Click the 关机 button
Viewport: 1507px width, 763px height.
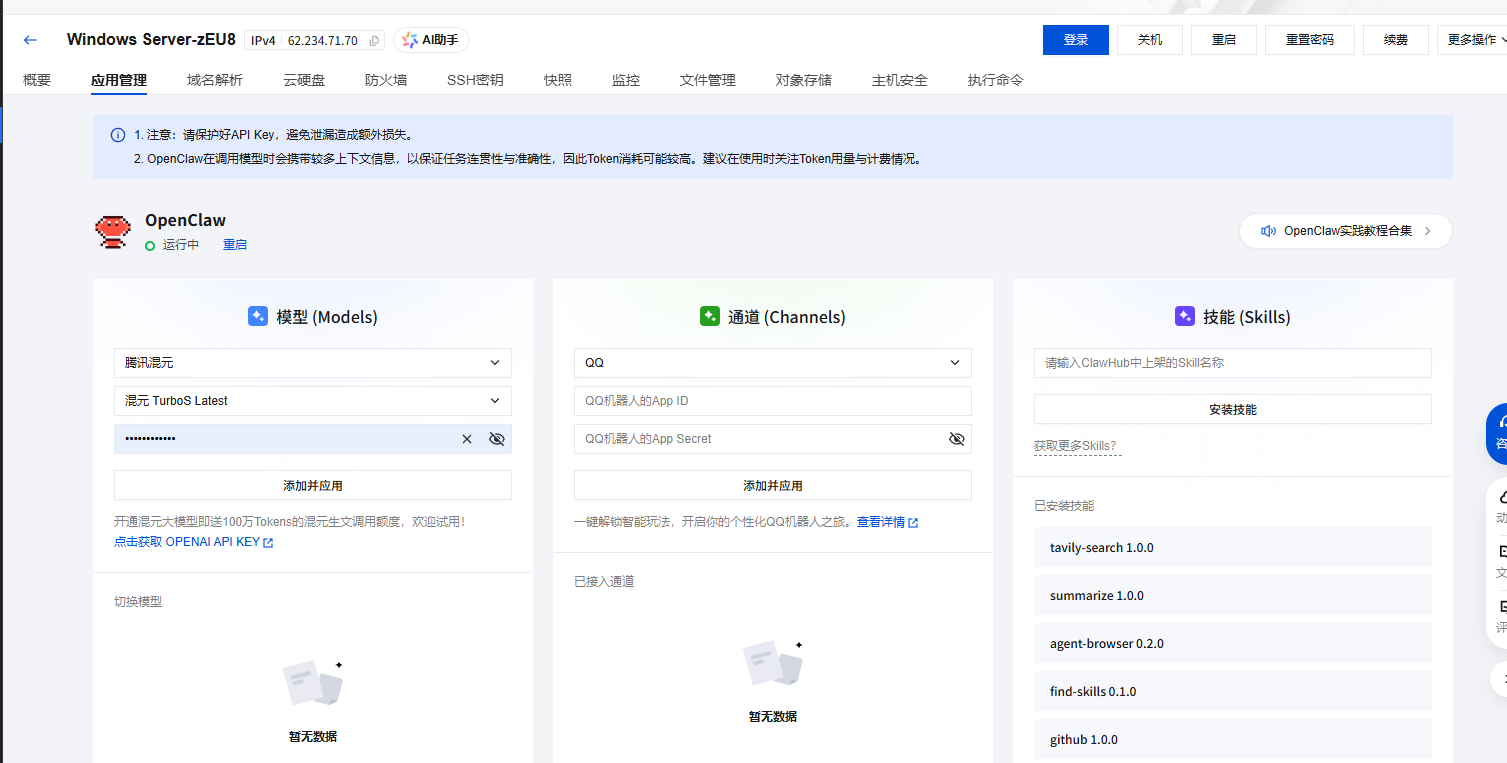click(x=1150, y=40)
